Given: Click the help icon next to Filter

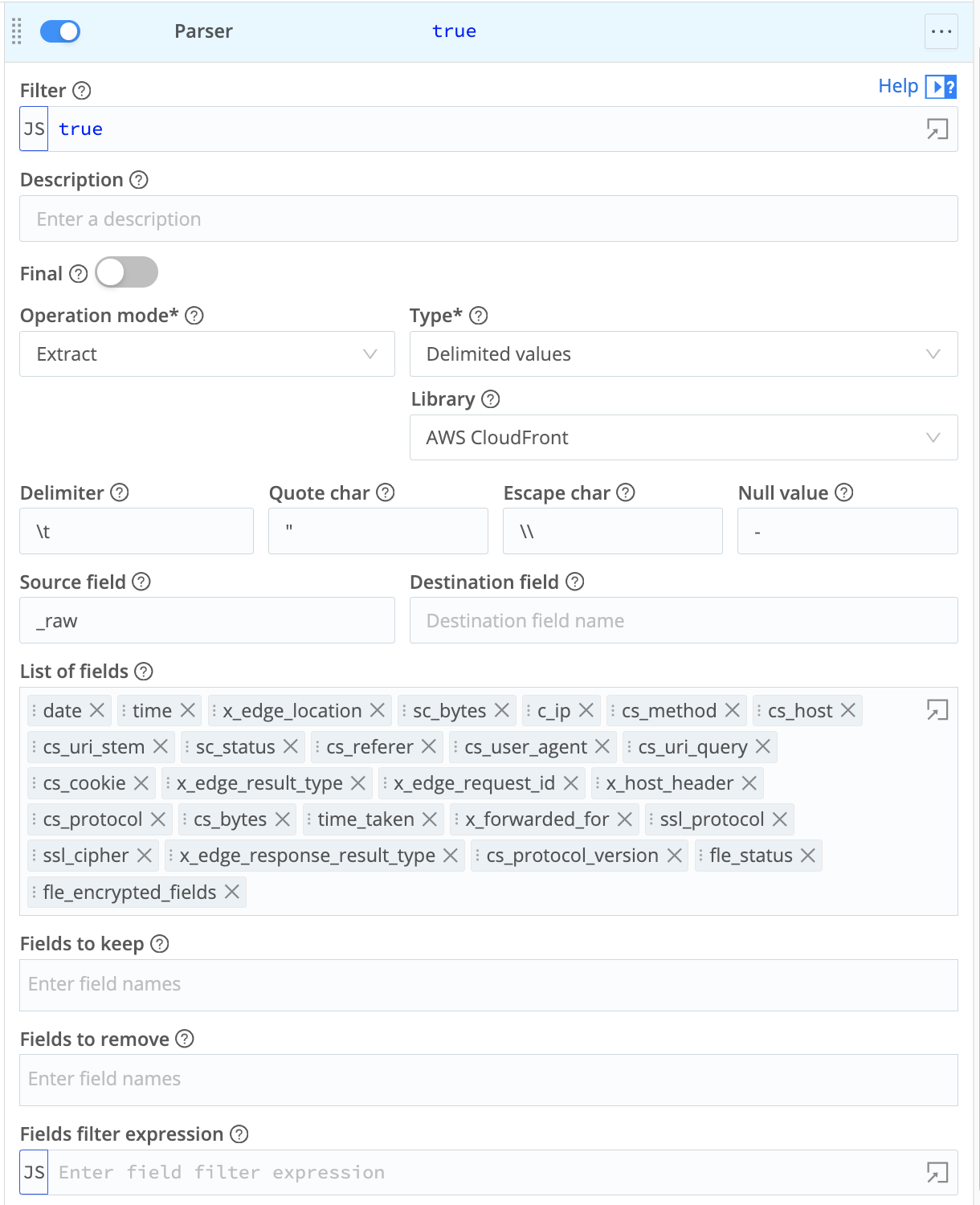Looking at the screenshot, I should [x=83, y=92].
